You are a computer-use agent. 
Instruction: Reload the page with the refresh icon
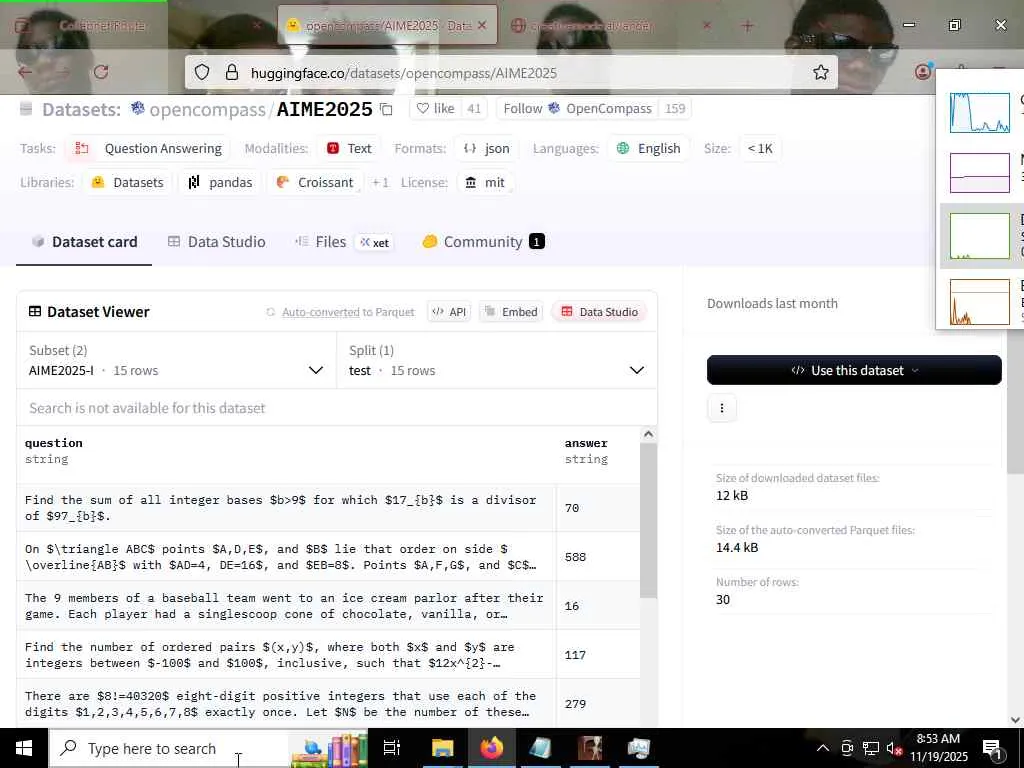(101, 72)
